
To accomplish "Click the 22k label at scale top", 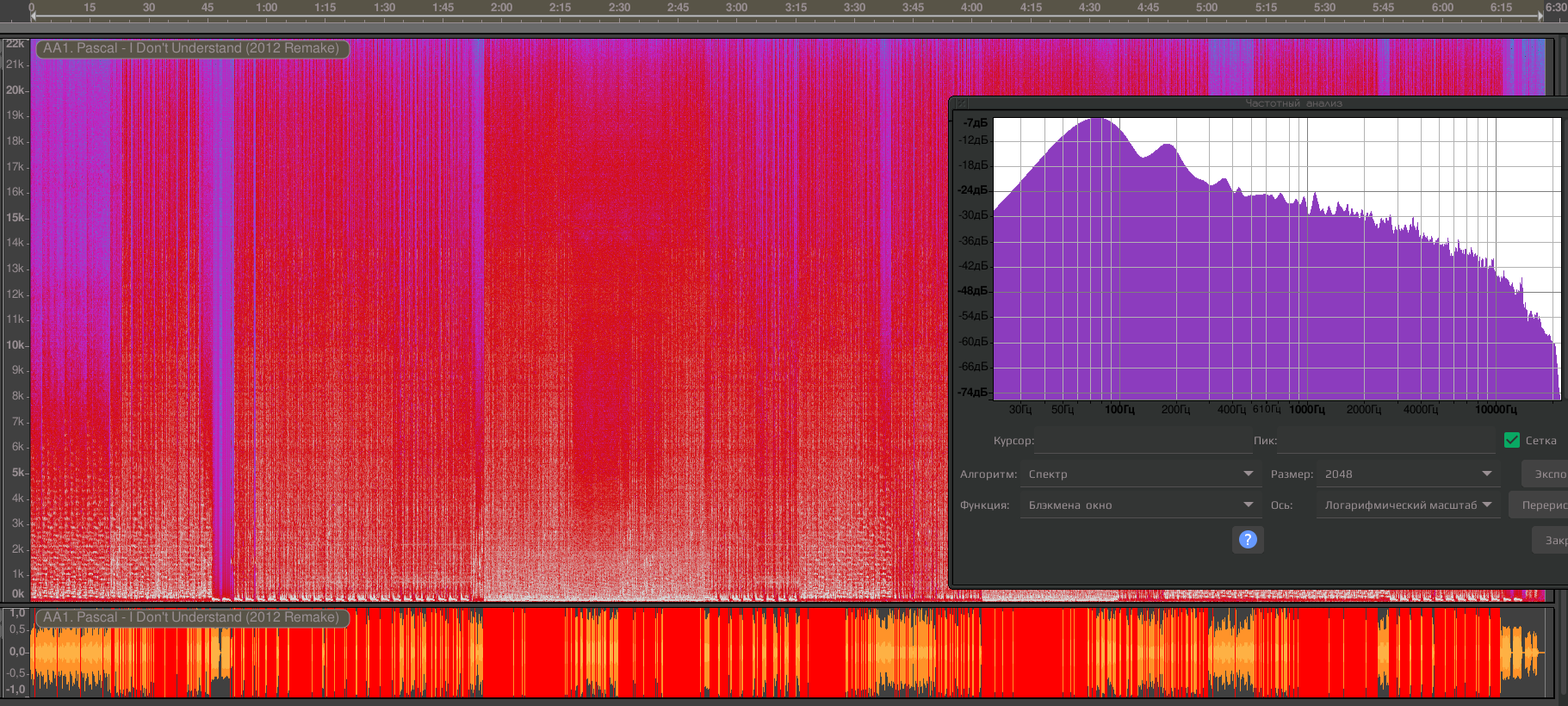I will pos(15,43).
